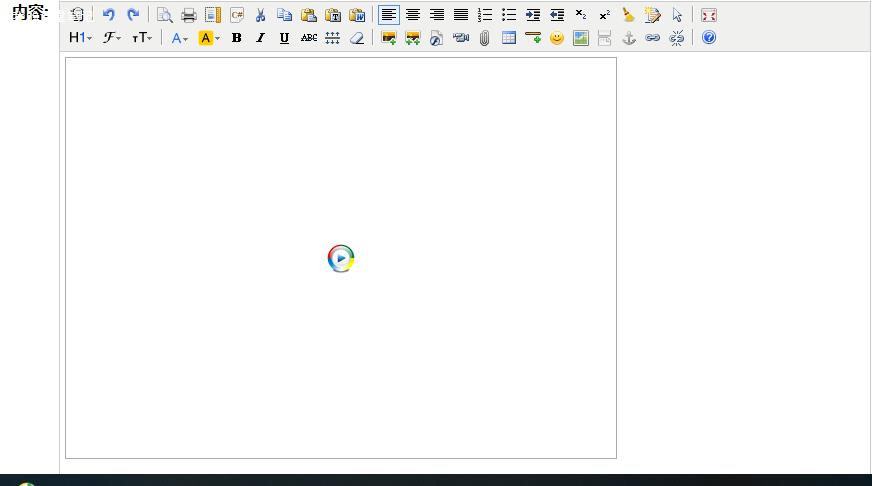Insert a horizontal rule
Viewport: 872px width, 486px height.
(533, 38)
